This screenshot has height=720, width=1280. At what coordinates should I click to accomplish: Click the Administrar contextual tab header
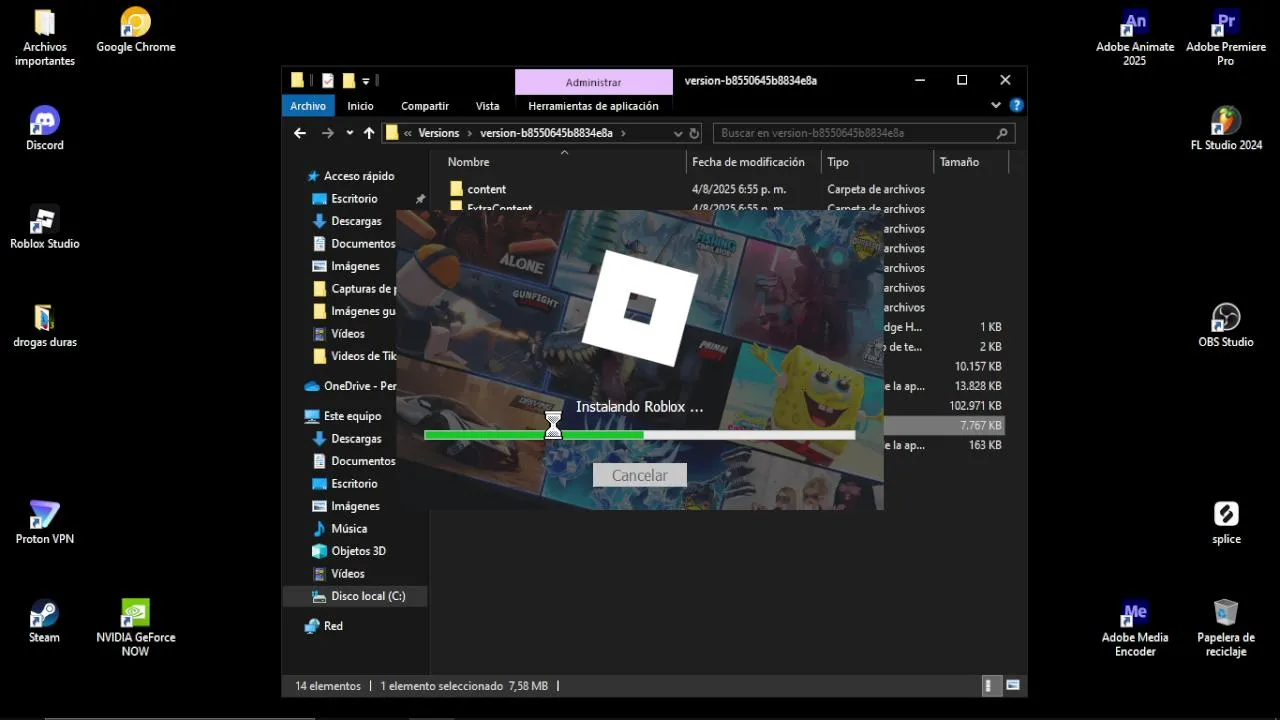[594, 82]
